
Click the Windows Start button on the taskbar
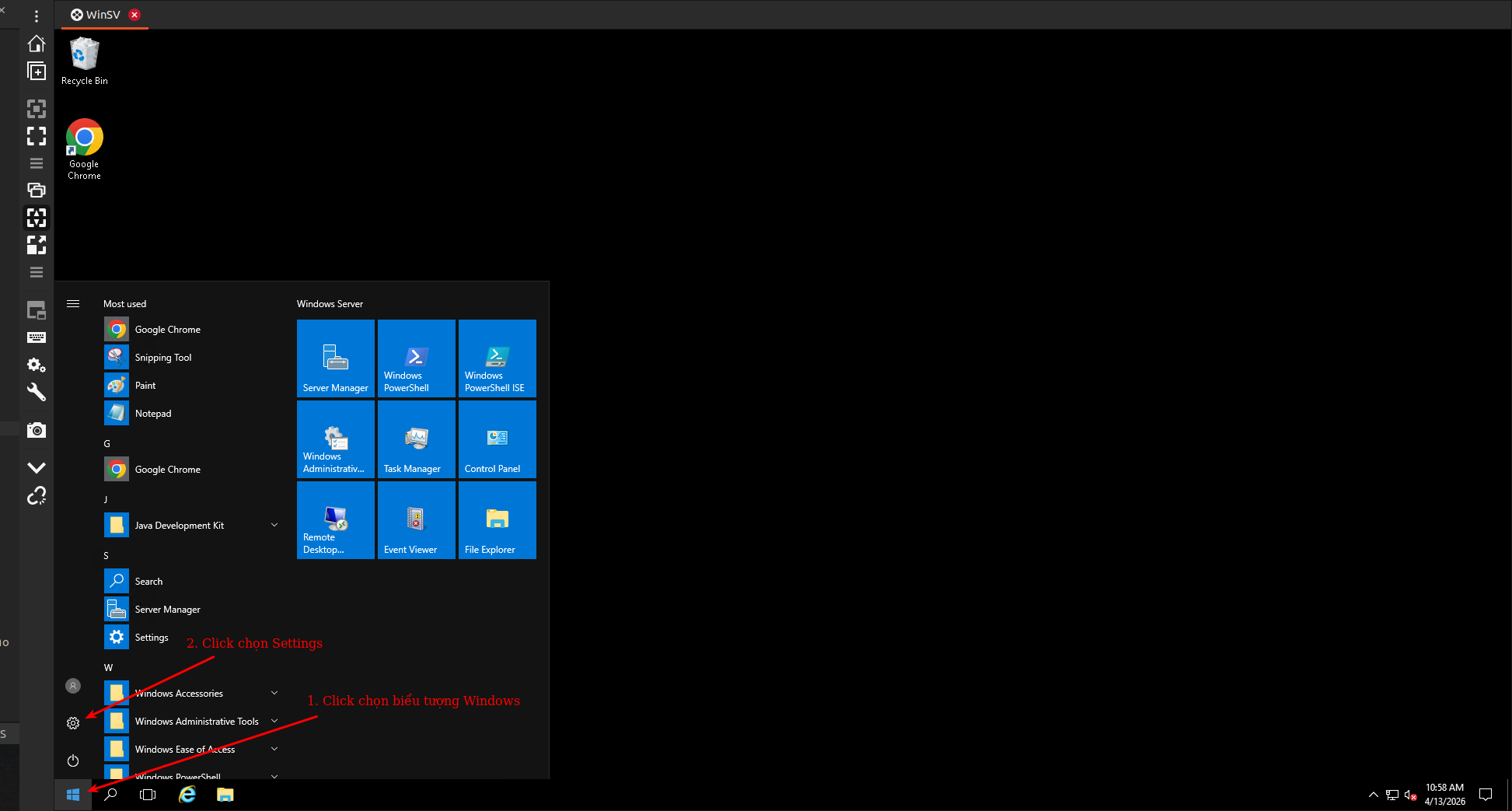(73, 795)
